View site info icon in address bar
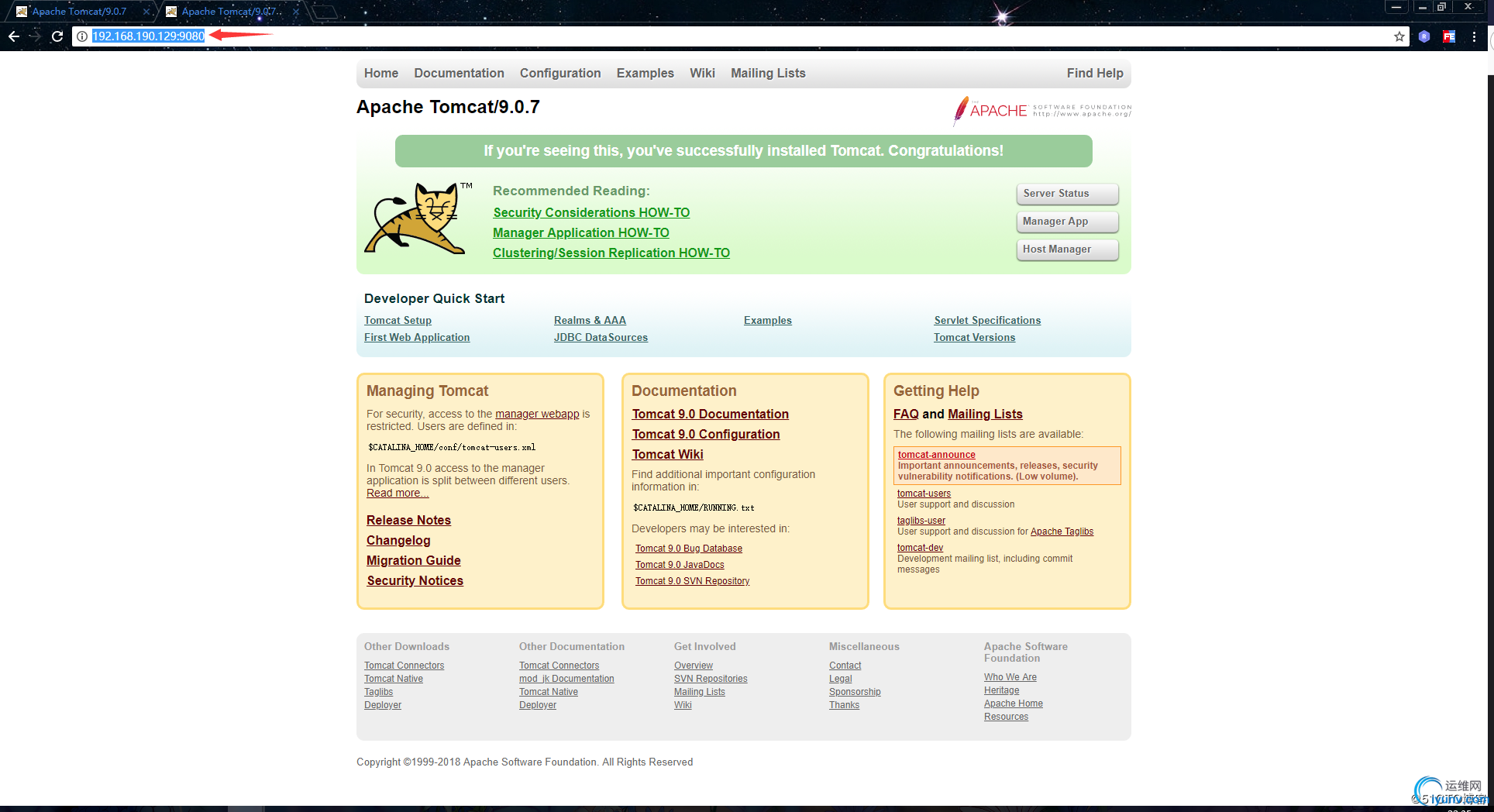The width and height of the screenshot is (1494, 812). [x=82, y=36]
